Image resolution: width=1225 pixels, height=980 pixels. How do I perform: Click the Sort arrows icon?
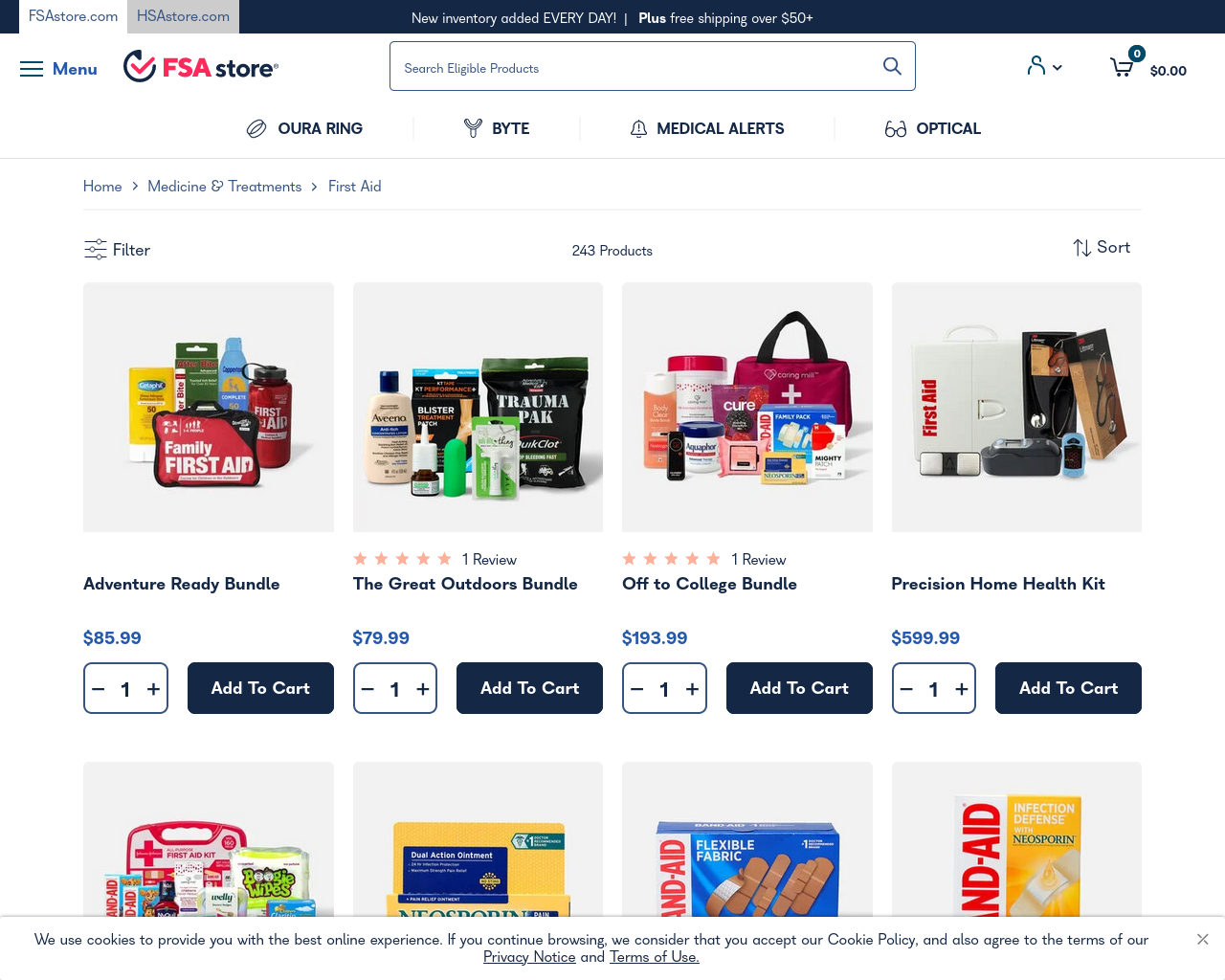click(1082, 248)
